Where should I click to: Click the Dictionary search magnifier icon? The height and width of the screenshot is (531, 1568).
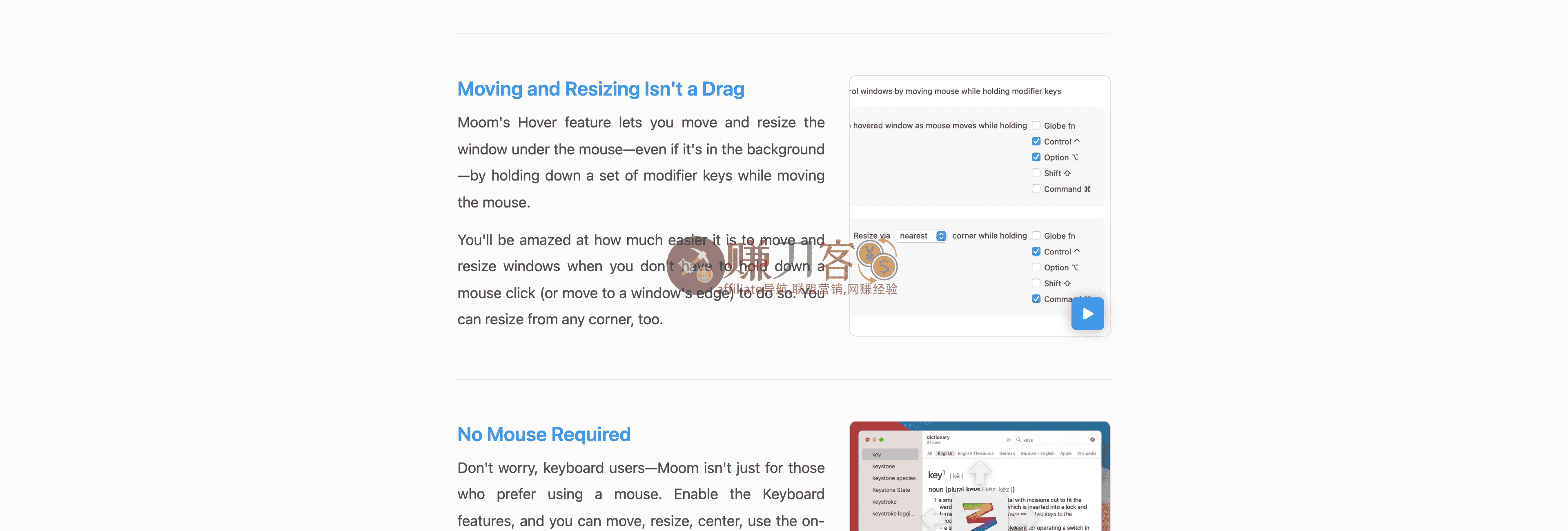coord(1018,440)
